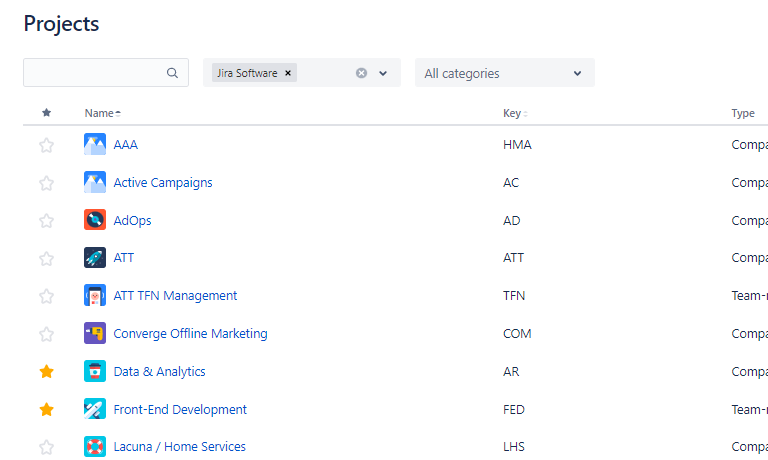Star the Lacuna / Home Services project

click(x=47, y=447)
